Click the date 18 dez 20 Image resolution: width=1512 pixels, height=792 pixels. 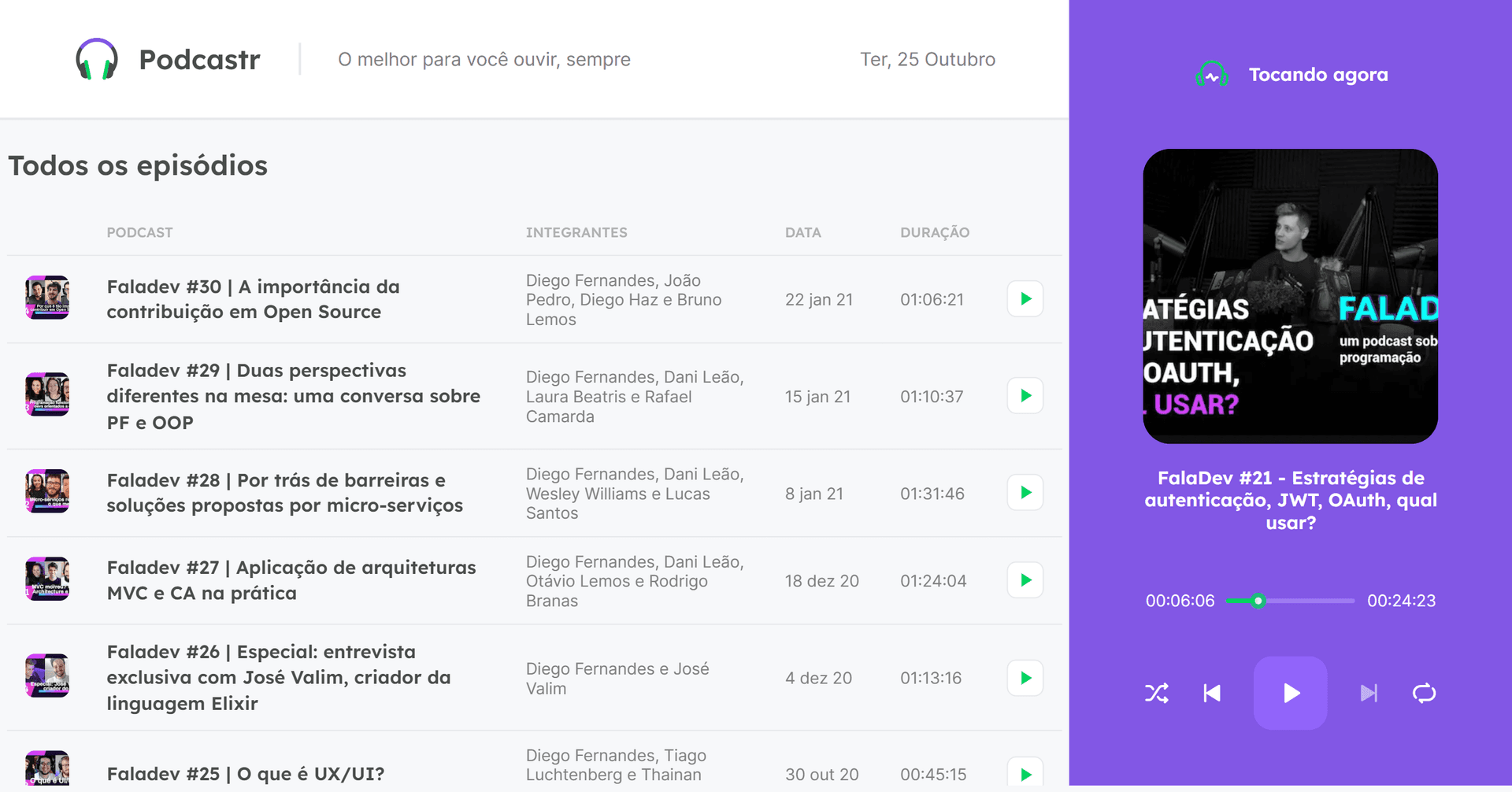(821, 581)
